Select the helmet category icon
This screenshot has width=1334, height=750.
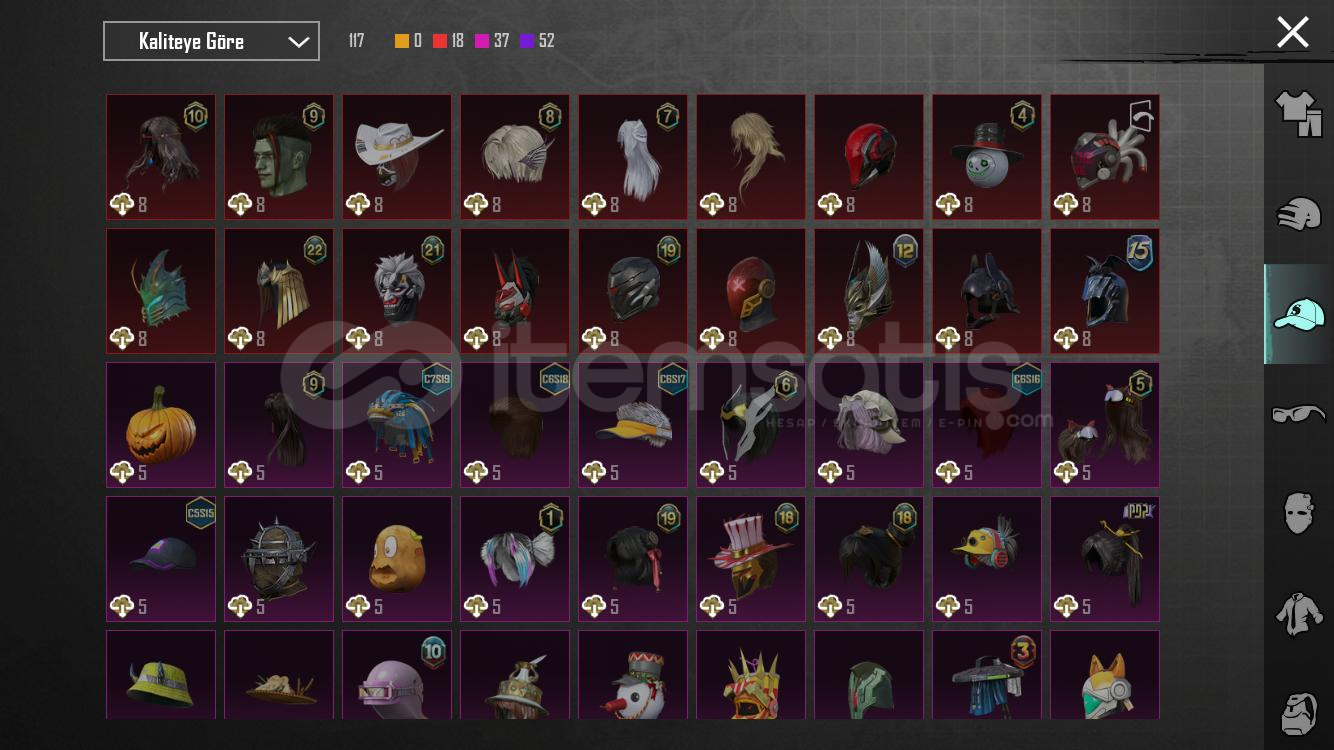(x=1299, y=213)
